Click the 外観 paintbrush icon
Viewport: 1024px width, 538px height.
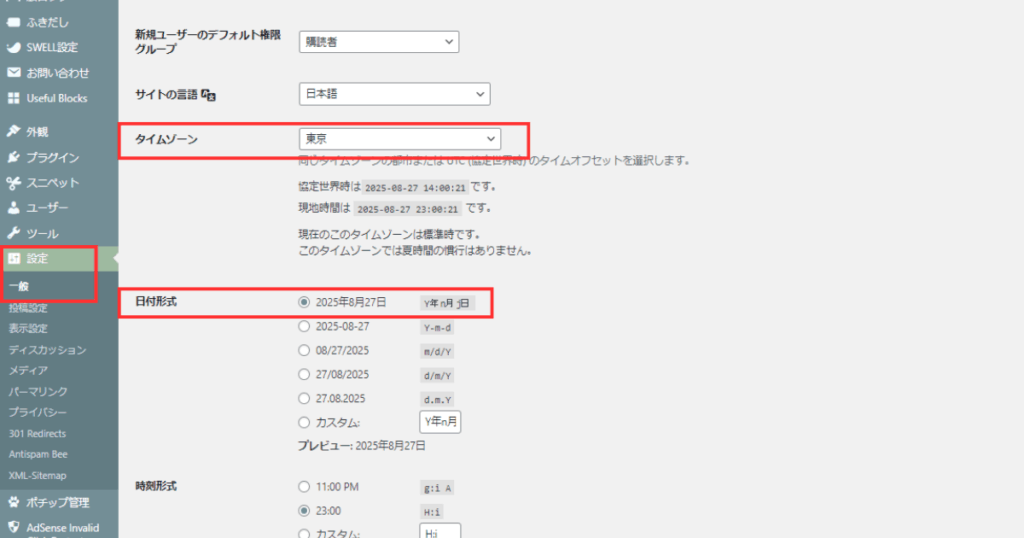click(x=14, y=131)
